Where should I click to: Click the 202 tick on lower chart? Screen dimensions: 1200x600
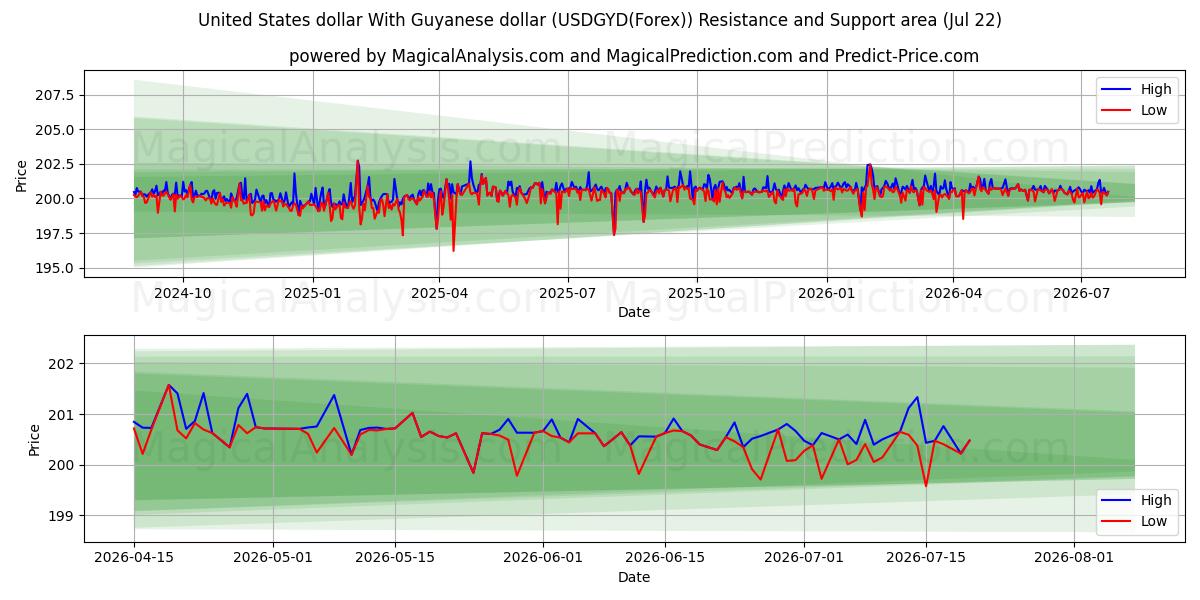pos(62,364)
